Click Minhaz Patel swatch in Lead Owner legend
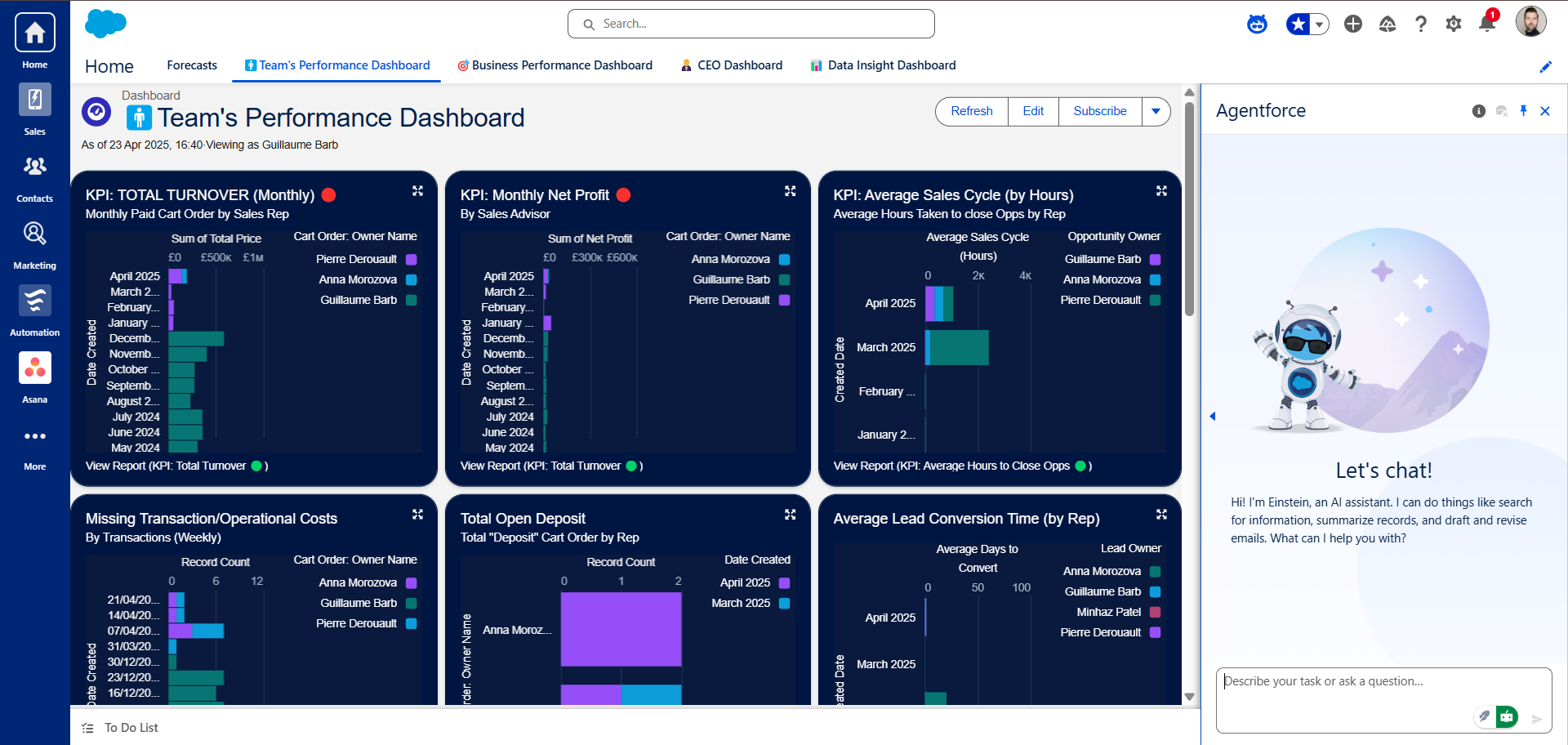 [1156, 612]
